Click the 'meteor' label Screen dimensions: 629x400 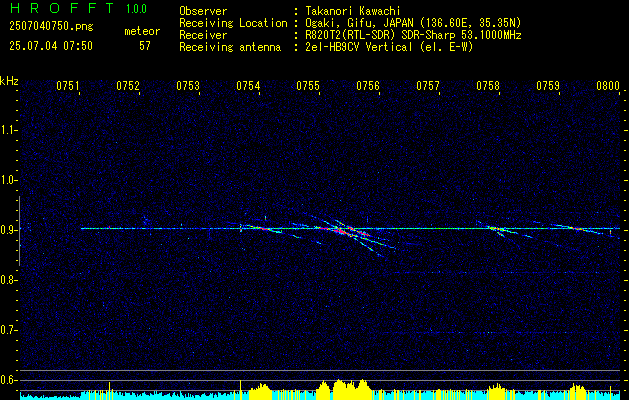[142, 31]
